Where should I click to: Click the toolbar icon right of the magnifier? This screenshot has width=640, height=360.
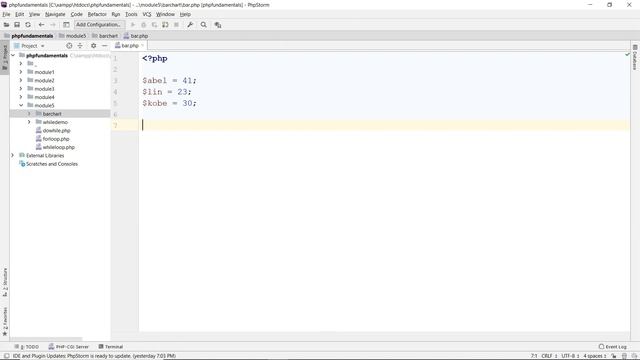pos(218,25)
